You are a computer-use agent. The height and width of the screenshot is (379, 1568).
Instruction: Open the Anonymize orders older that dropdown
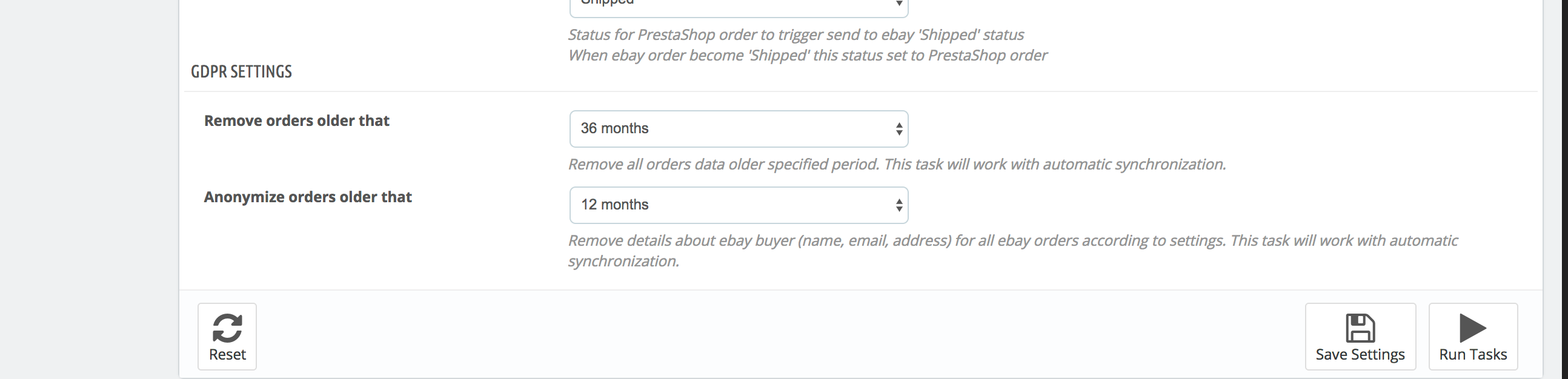point(739,205)
